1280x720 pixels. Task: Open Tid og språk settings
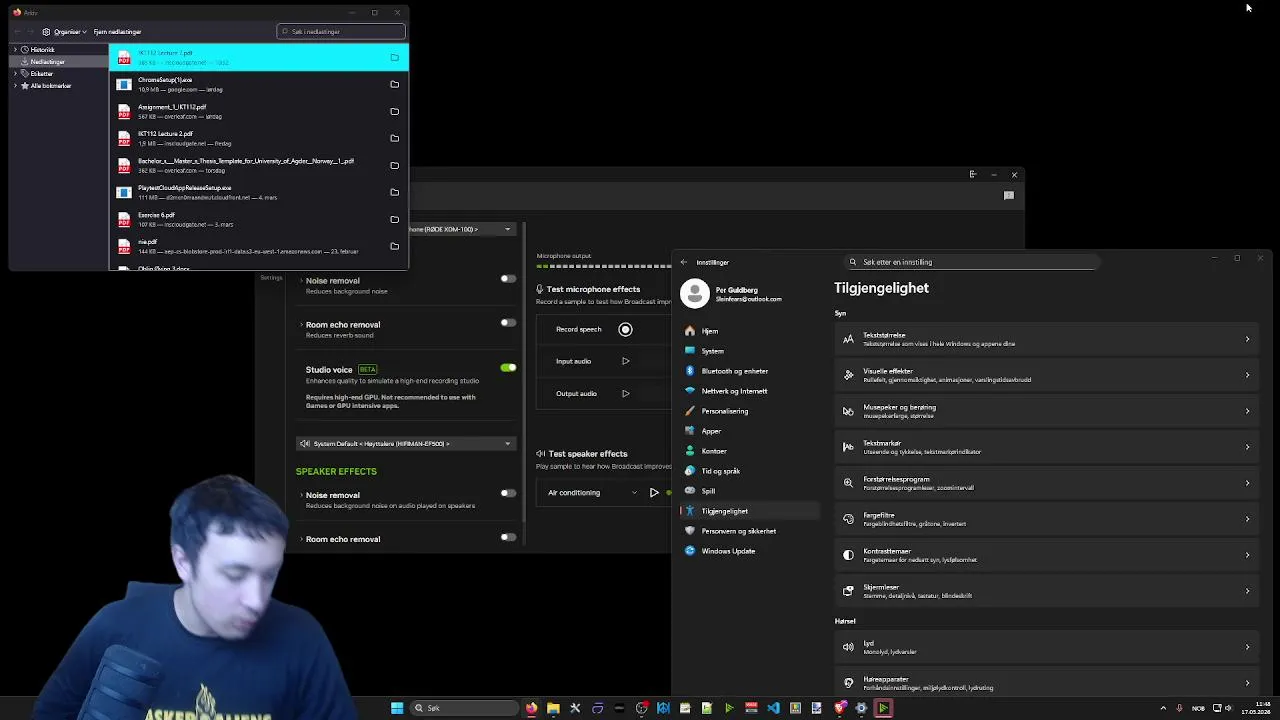(x=748, y=471)
